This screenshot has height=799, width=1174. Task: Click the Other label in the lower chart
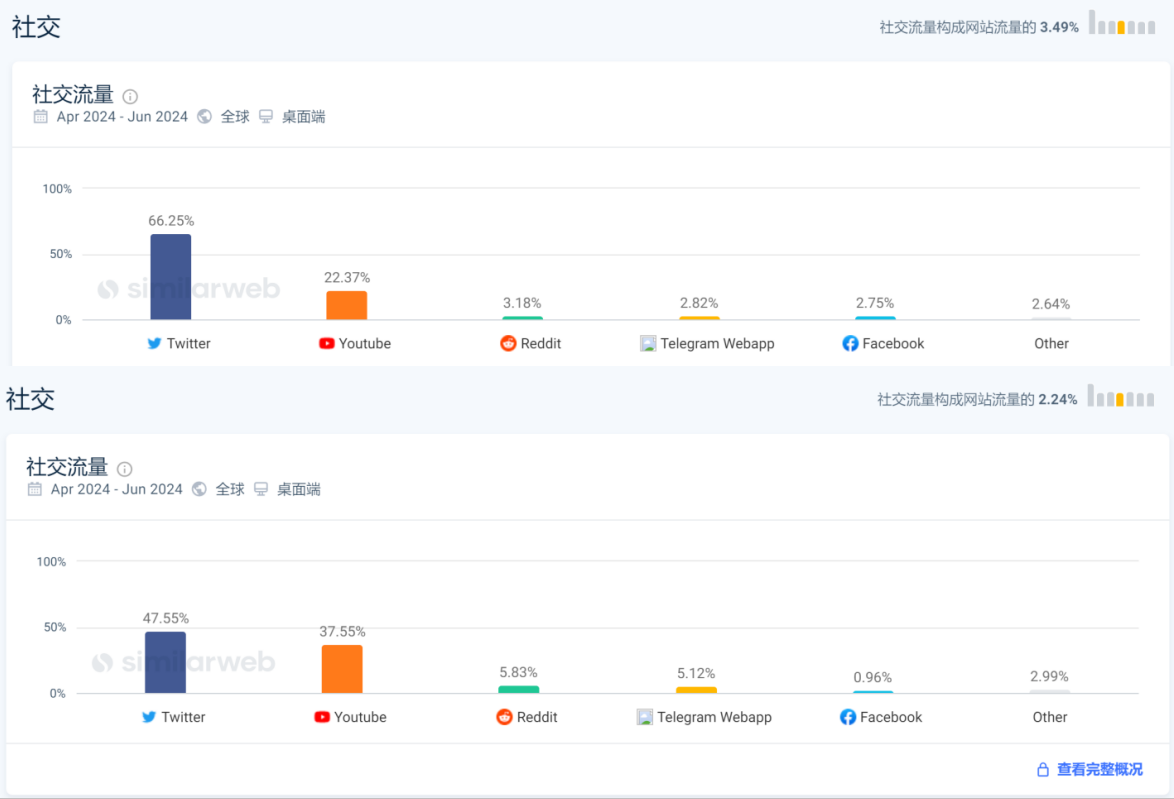[1050, 717]
